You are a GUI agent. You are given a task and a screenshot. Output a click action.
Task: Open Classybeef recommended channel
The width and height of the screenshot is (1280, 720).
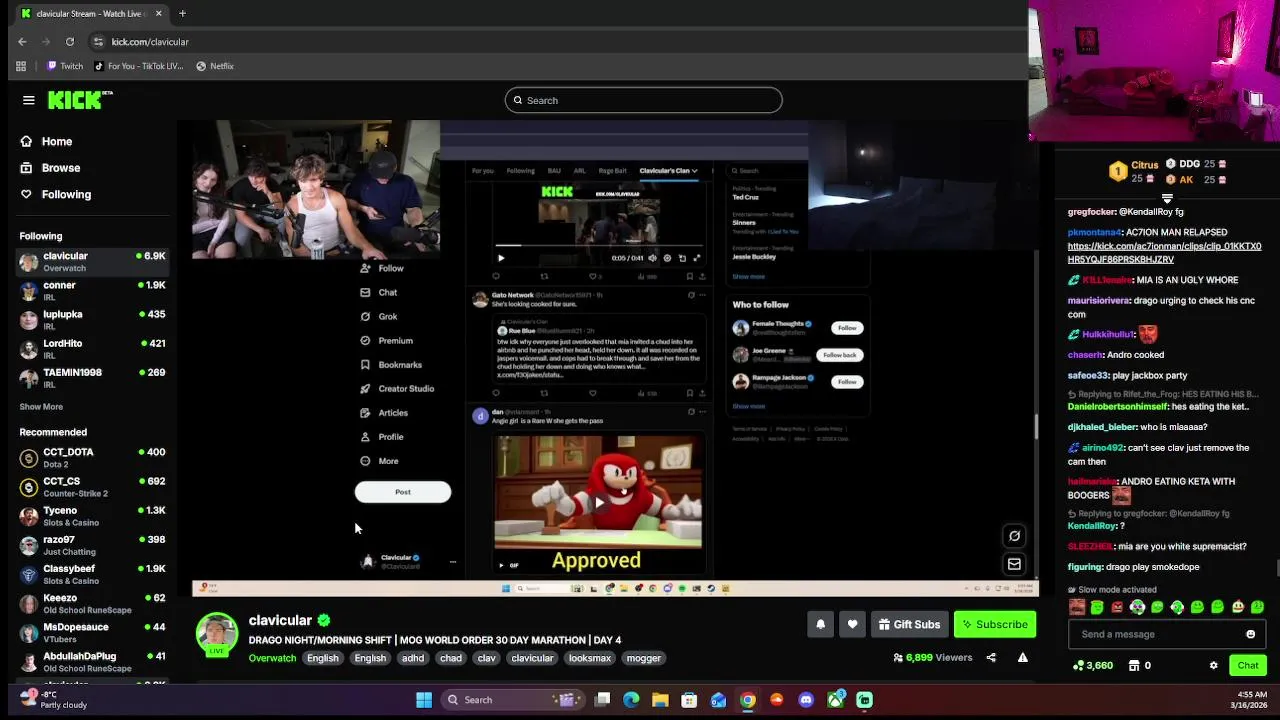click(x=92, y=574)
